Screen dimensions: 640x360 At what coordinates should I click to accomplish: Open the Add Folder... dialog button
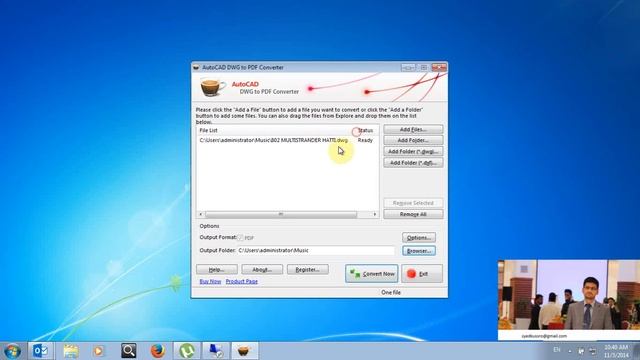(413, 140)
